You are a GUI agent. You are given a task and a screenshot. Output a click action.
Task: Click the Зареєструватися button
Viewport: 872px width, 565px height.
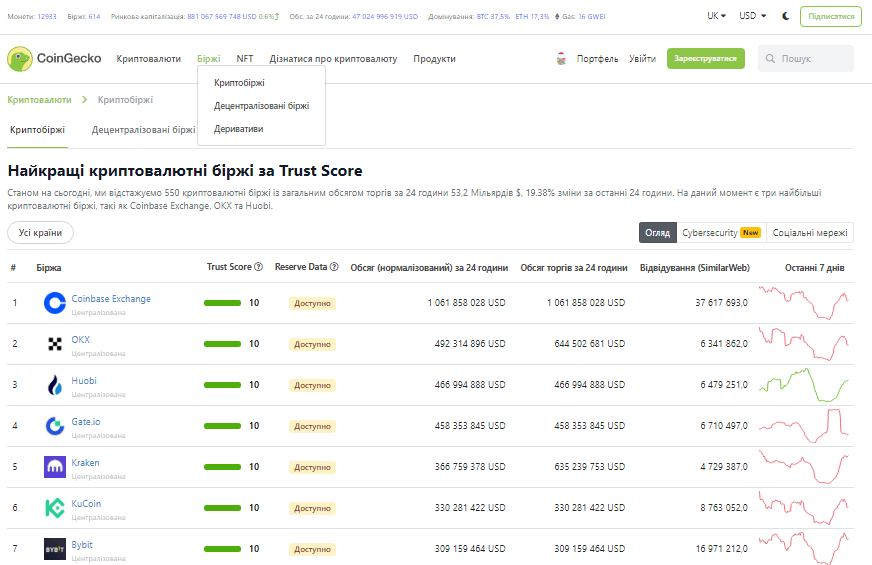point(706,58)
